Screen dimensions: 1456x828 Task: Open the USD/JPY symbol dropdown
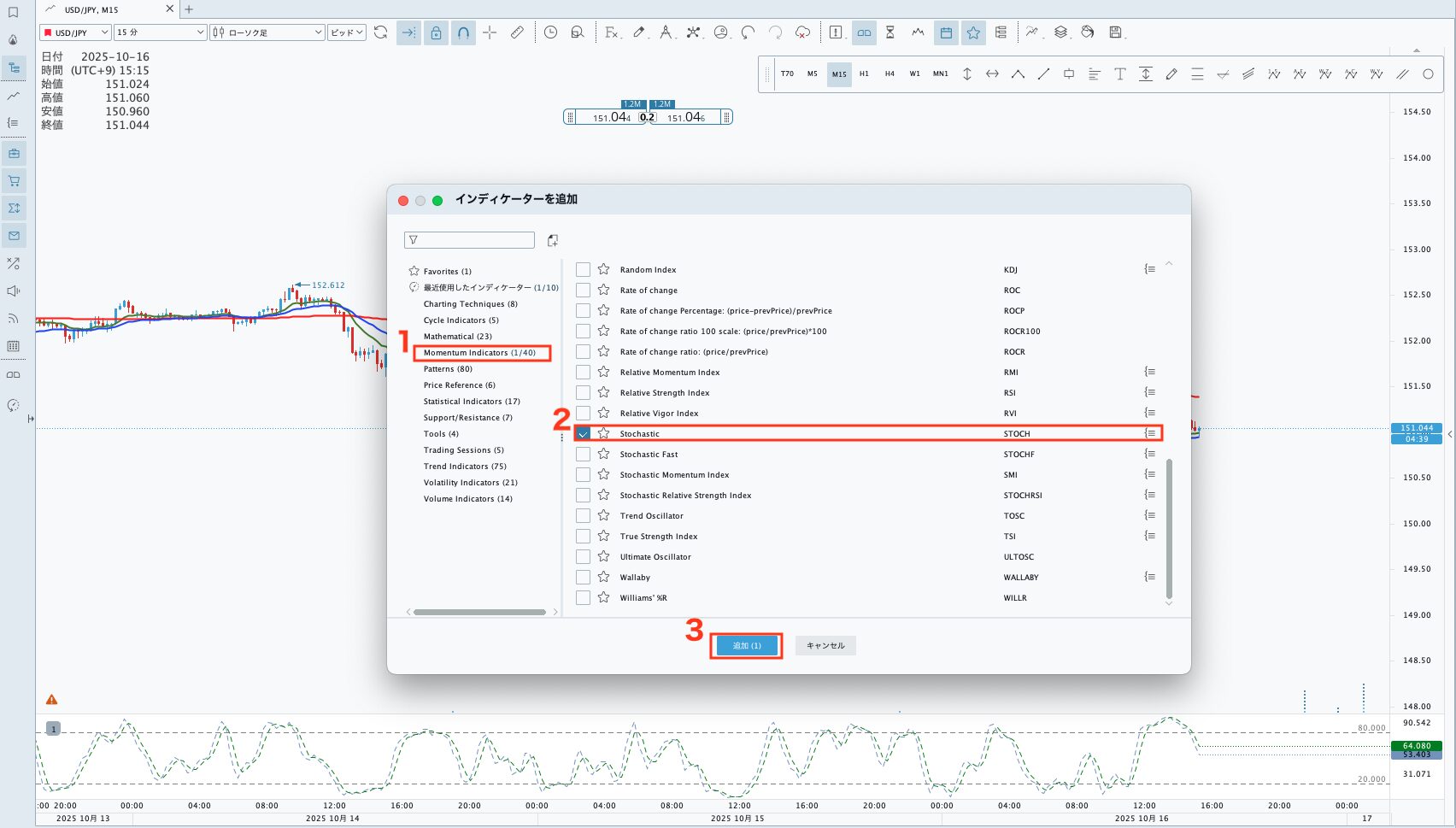(x=75, y=32)
